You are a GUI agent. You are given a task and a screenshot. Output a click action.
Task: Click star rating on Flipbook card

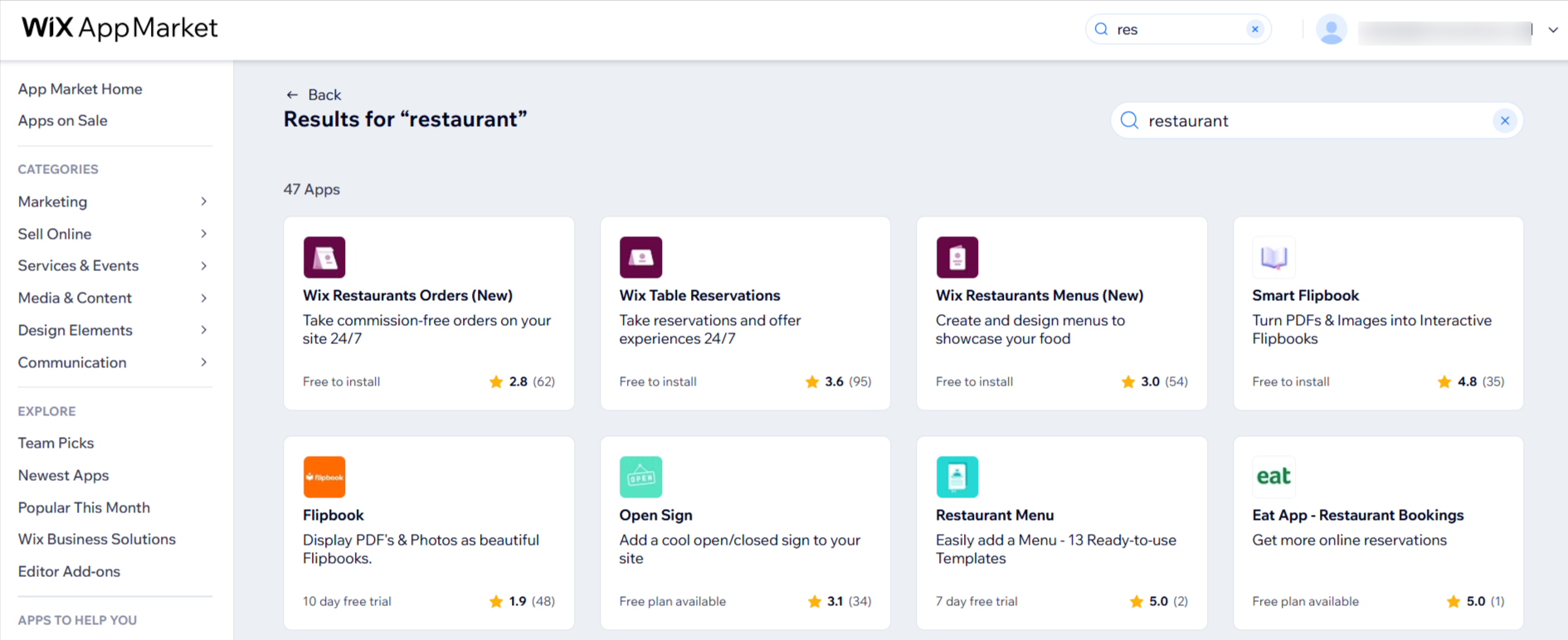click(x=522, y=601)
